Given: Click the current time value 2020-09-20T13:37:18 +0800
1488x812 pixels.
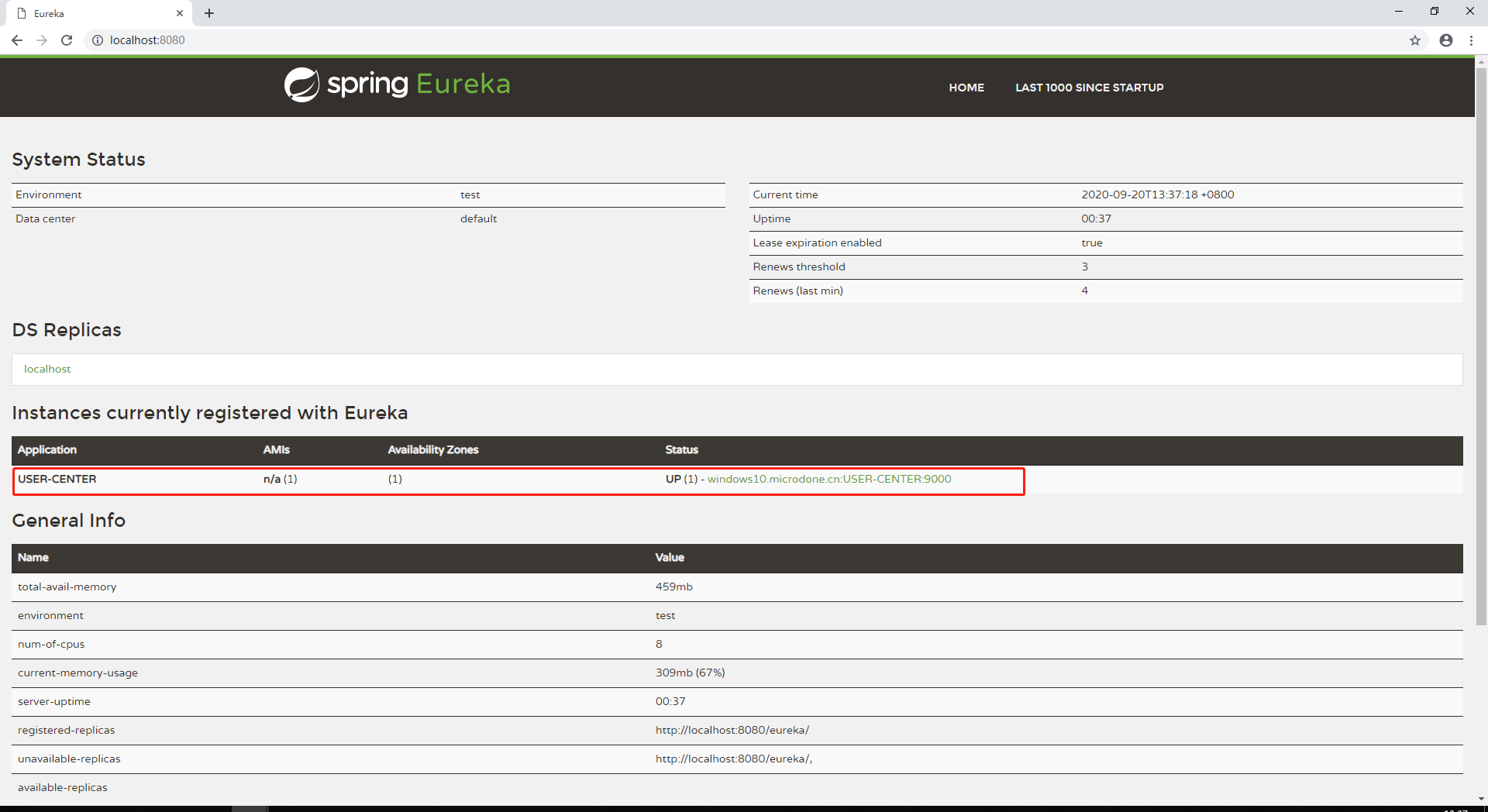Looking at the screenshot, I should [1158, 194].
